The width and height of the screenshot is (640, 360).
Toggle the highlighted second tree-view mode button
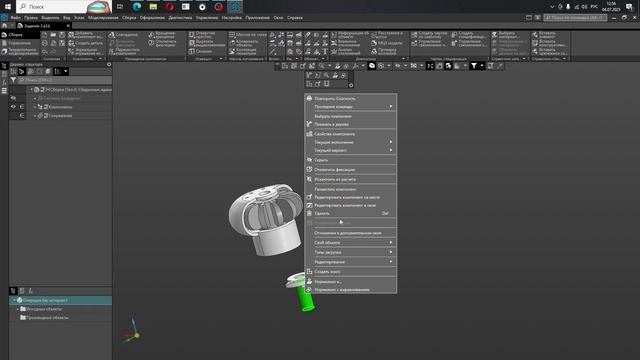[21, 71]
